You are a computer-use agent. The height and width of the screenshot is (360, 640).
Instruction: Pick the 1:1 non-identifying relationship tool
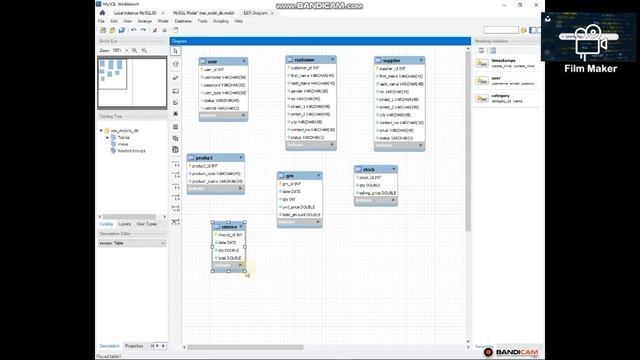point(176,165)
